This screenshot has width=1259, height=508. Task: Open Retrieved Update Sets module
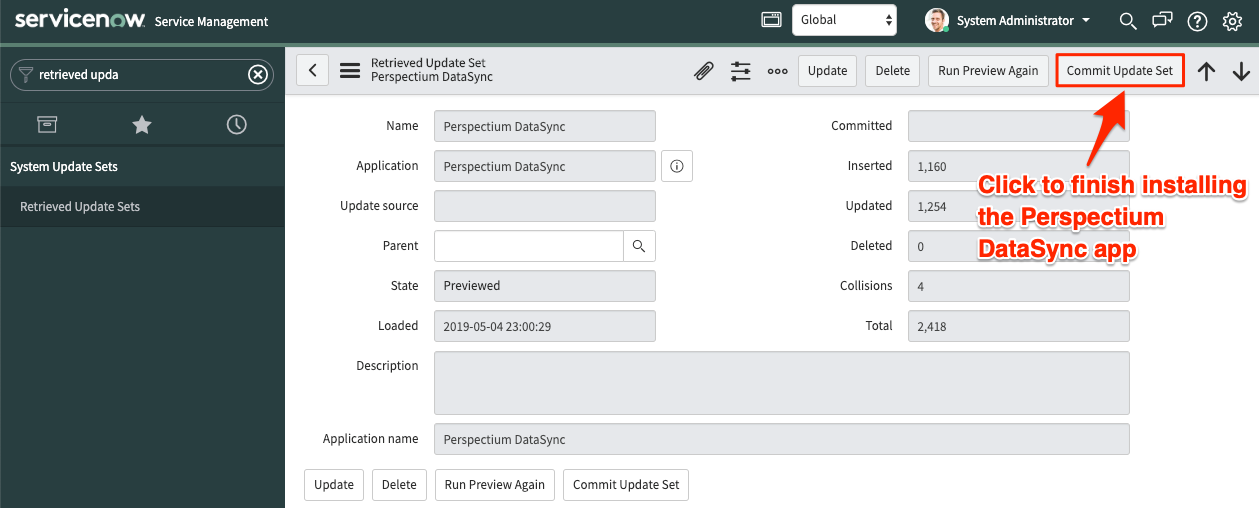click(x=80, y=207)
